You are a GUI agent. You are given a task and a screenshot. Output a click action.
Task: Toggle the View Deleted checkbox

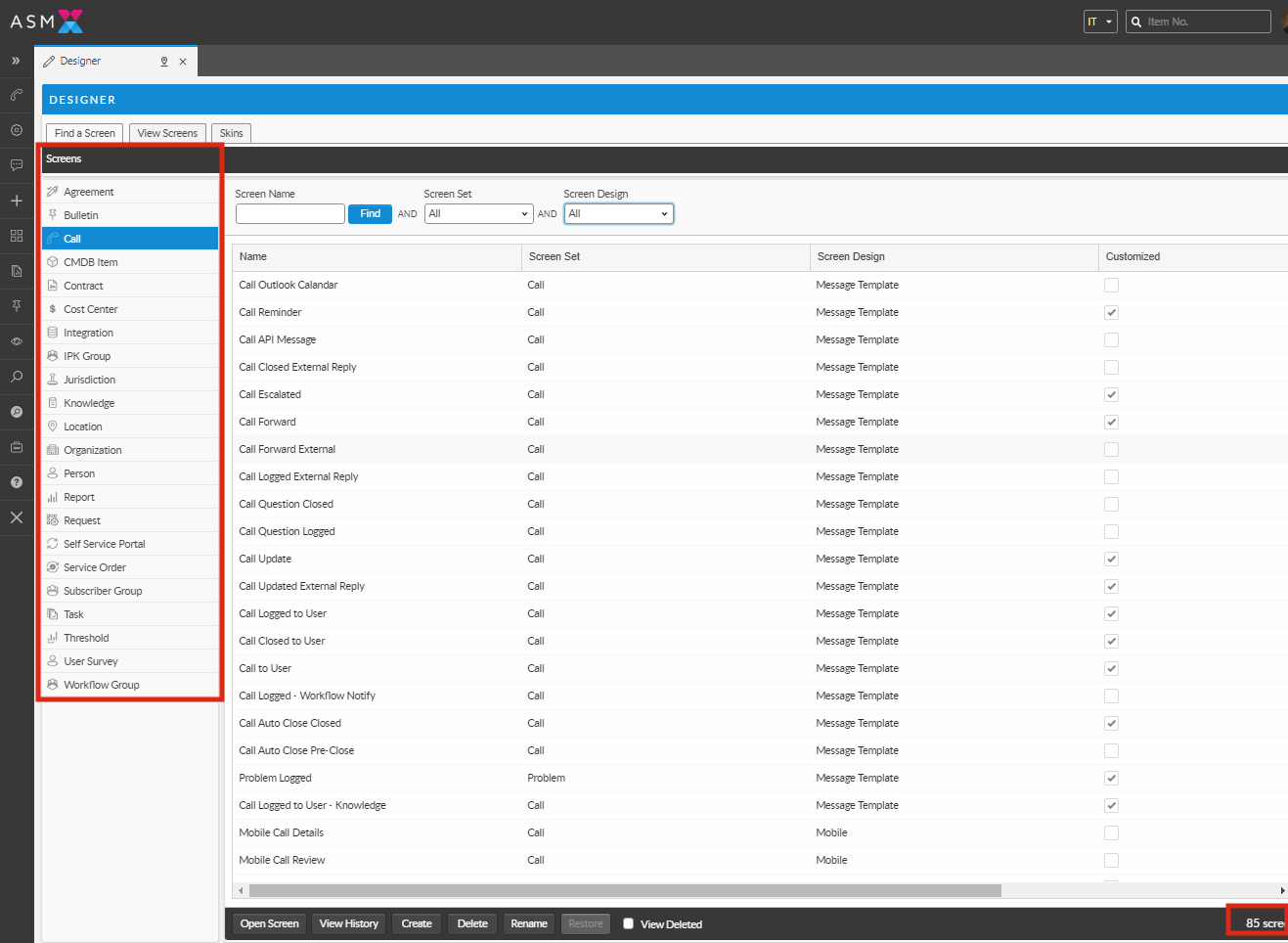click(629, 923)
